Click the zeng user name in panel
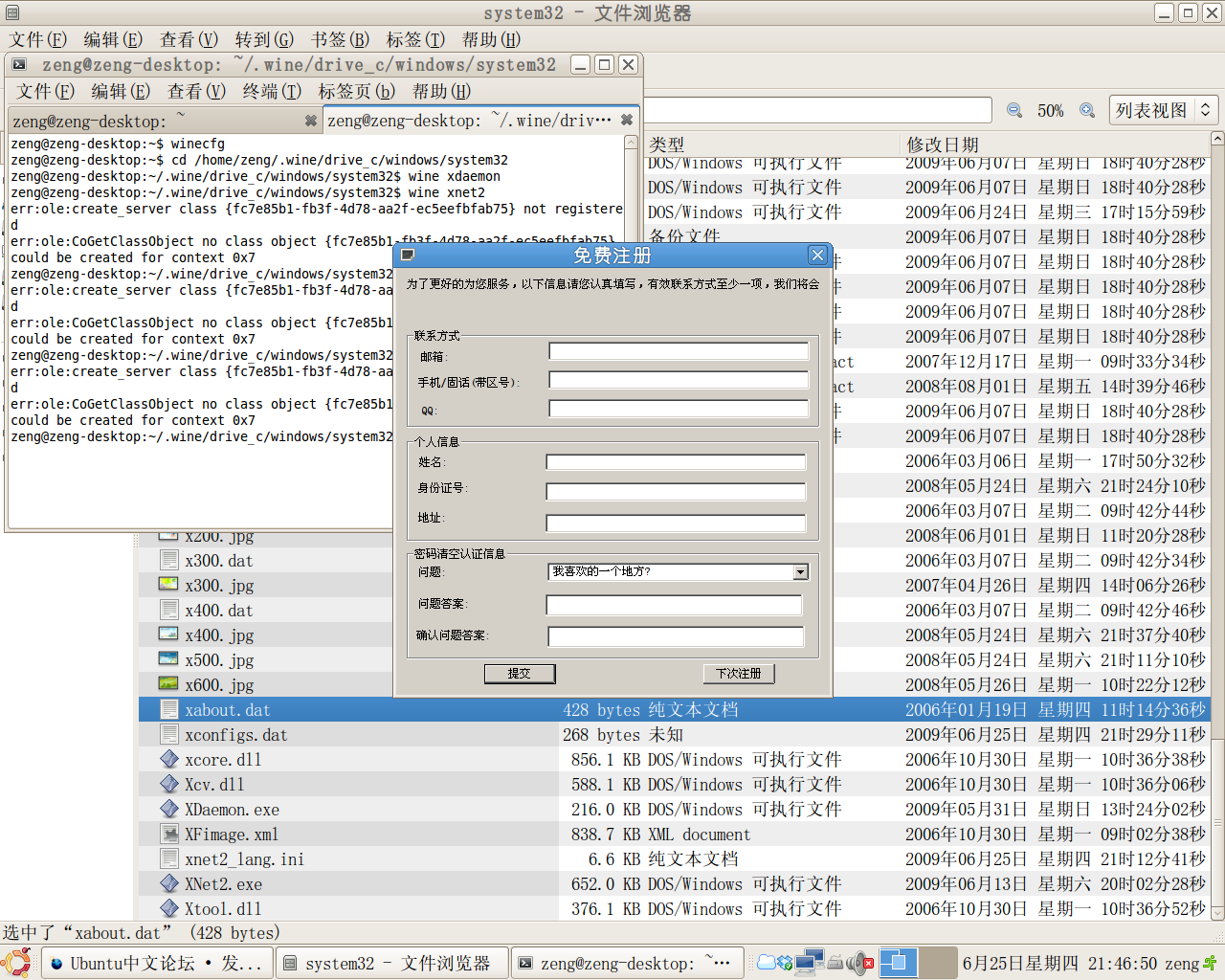Screen dimensions: 1225x980 [x=1182, y=963]
